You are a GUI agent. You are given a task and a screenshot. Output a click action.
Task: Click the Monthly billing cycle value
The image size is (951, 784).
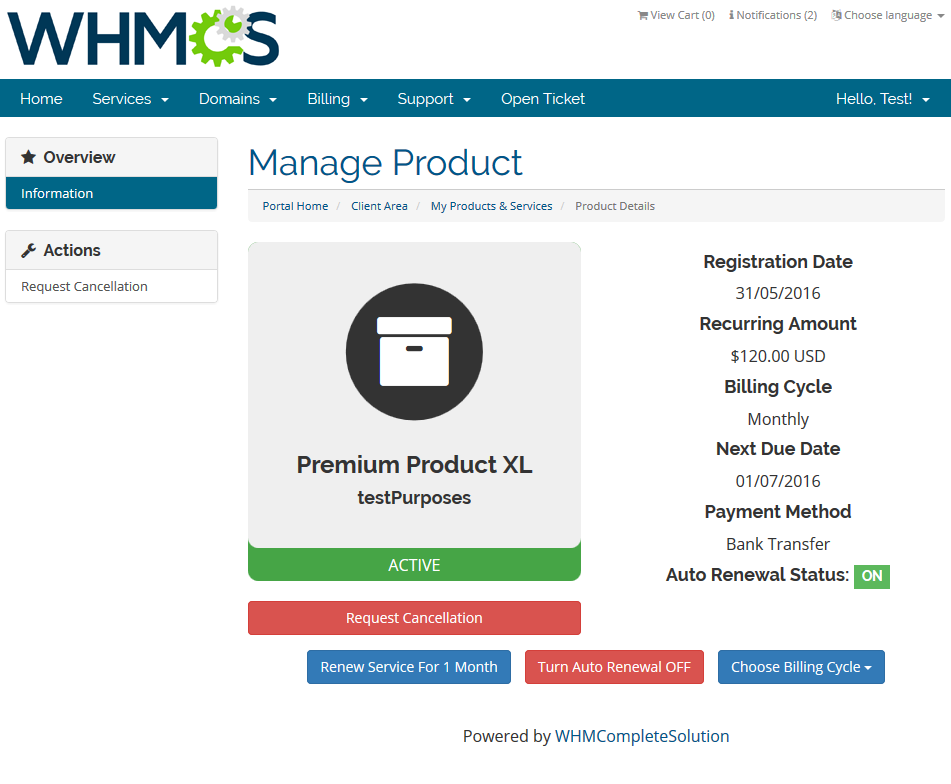(778, 419)
